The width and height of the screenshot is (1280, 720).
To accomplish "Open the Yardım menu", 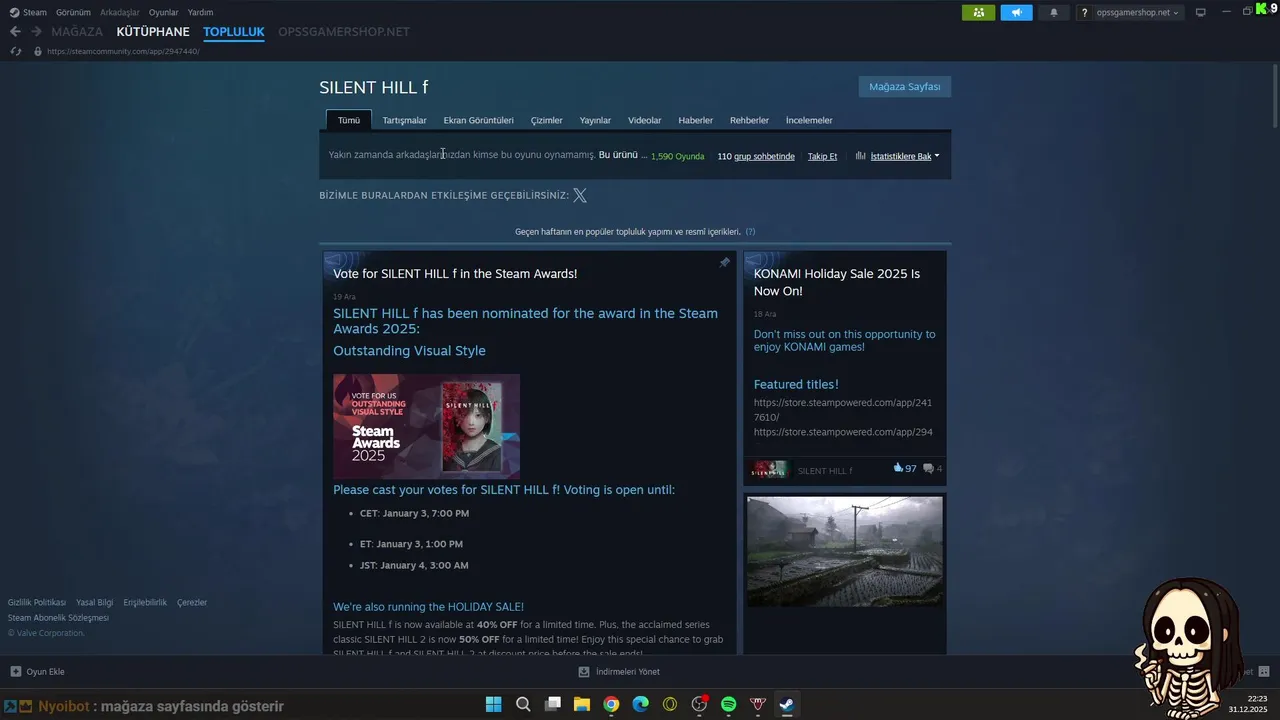I will point(200,13).
